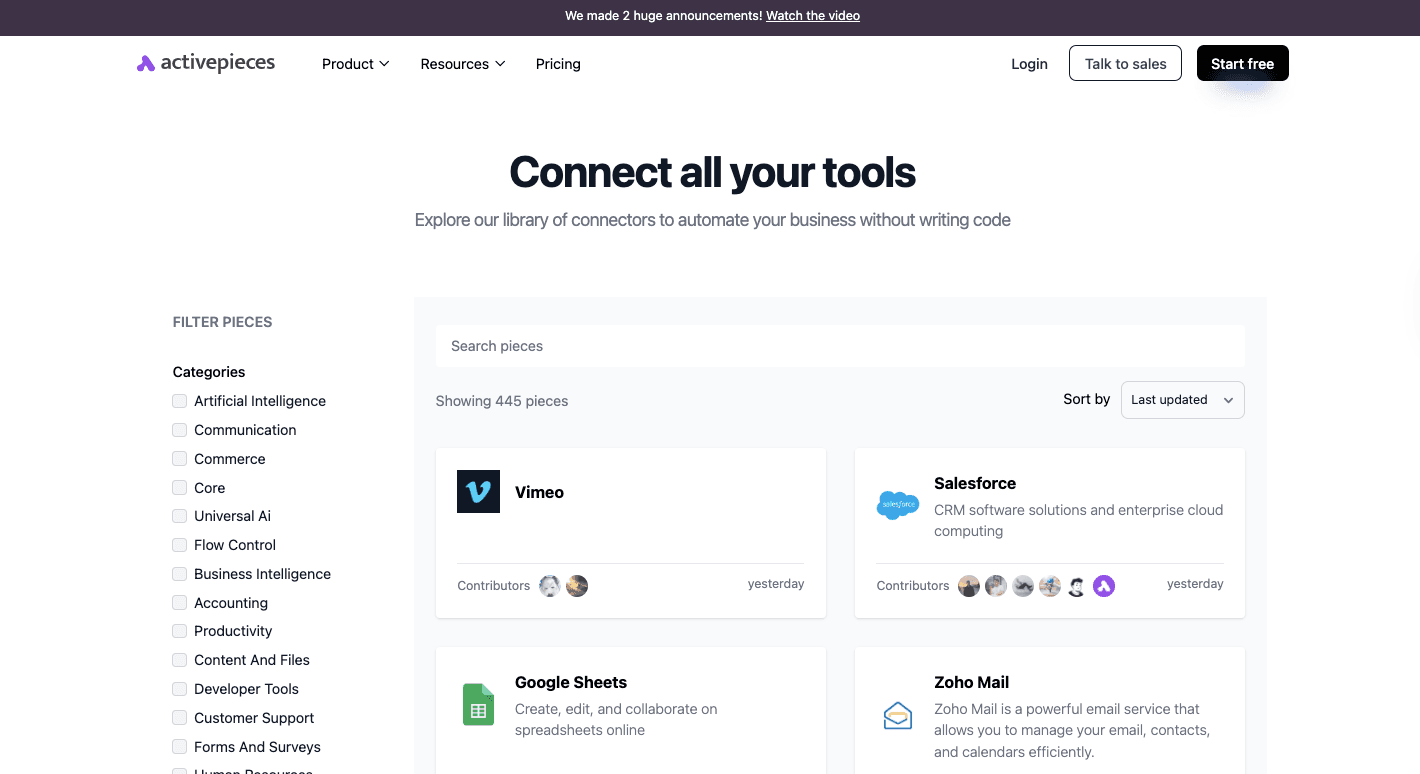Open the Vimeo piece icon
The width and height of the screenshot is (1420, 774).
click(478, 492)
